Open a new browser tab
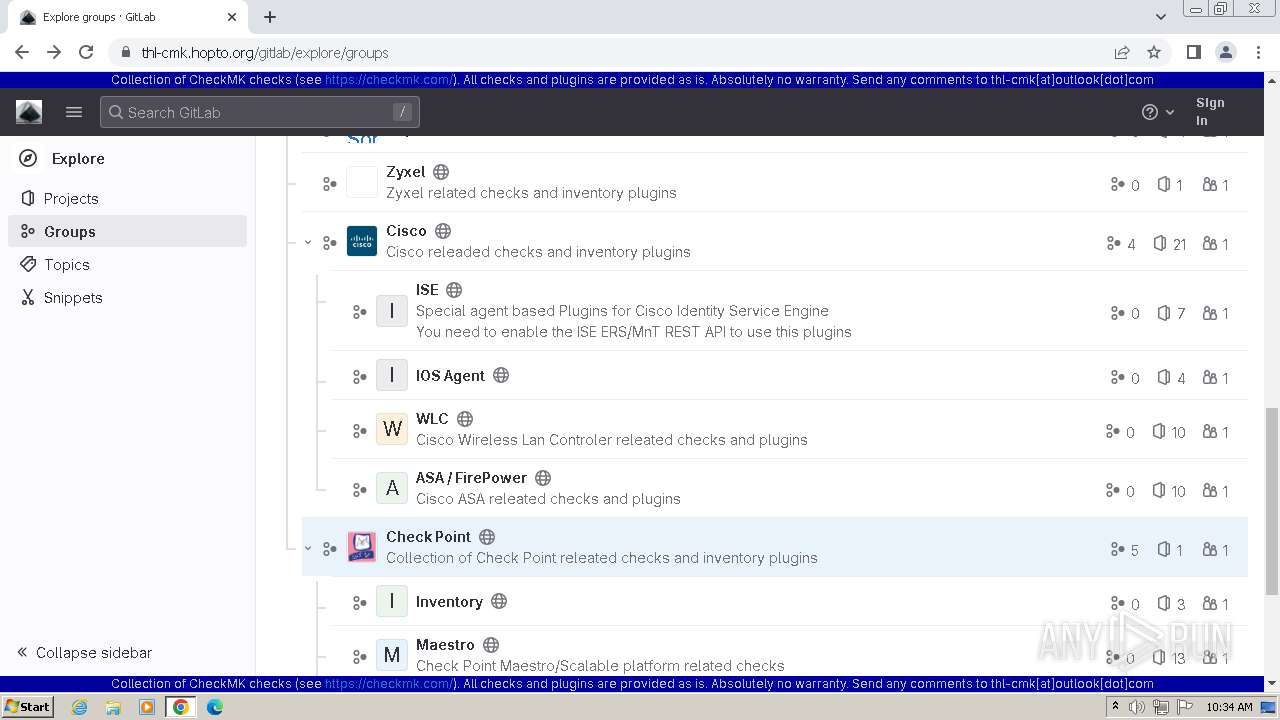The width and height of the screenshot is (1280, 720). pos(270,17)
